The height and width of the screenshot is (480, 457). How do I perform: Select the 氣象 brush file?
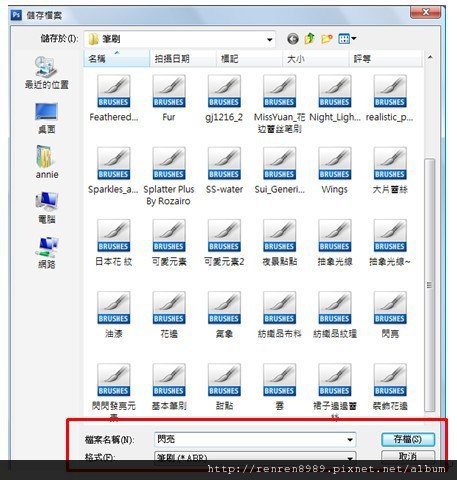point(224,315)
